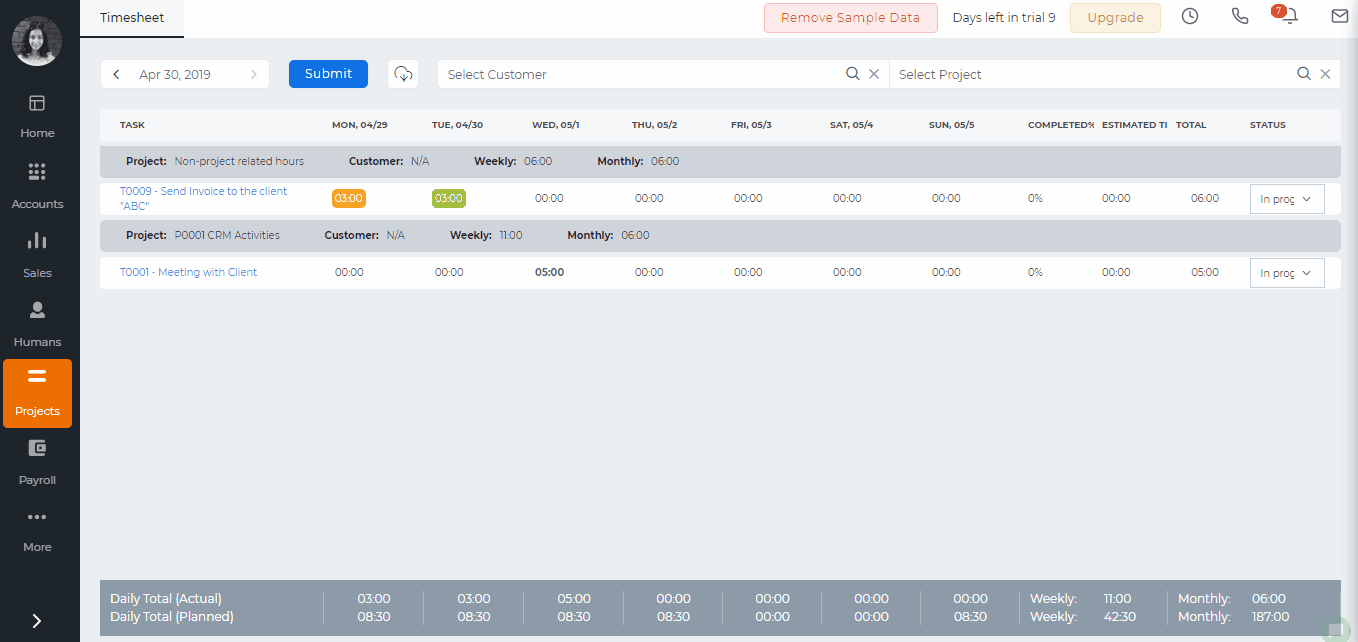1358x642 pixels.
Task: Go to Home in the sidebar
Action: [x=37, y=117]
